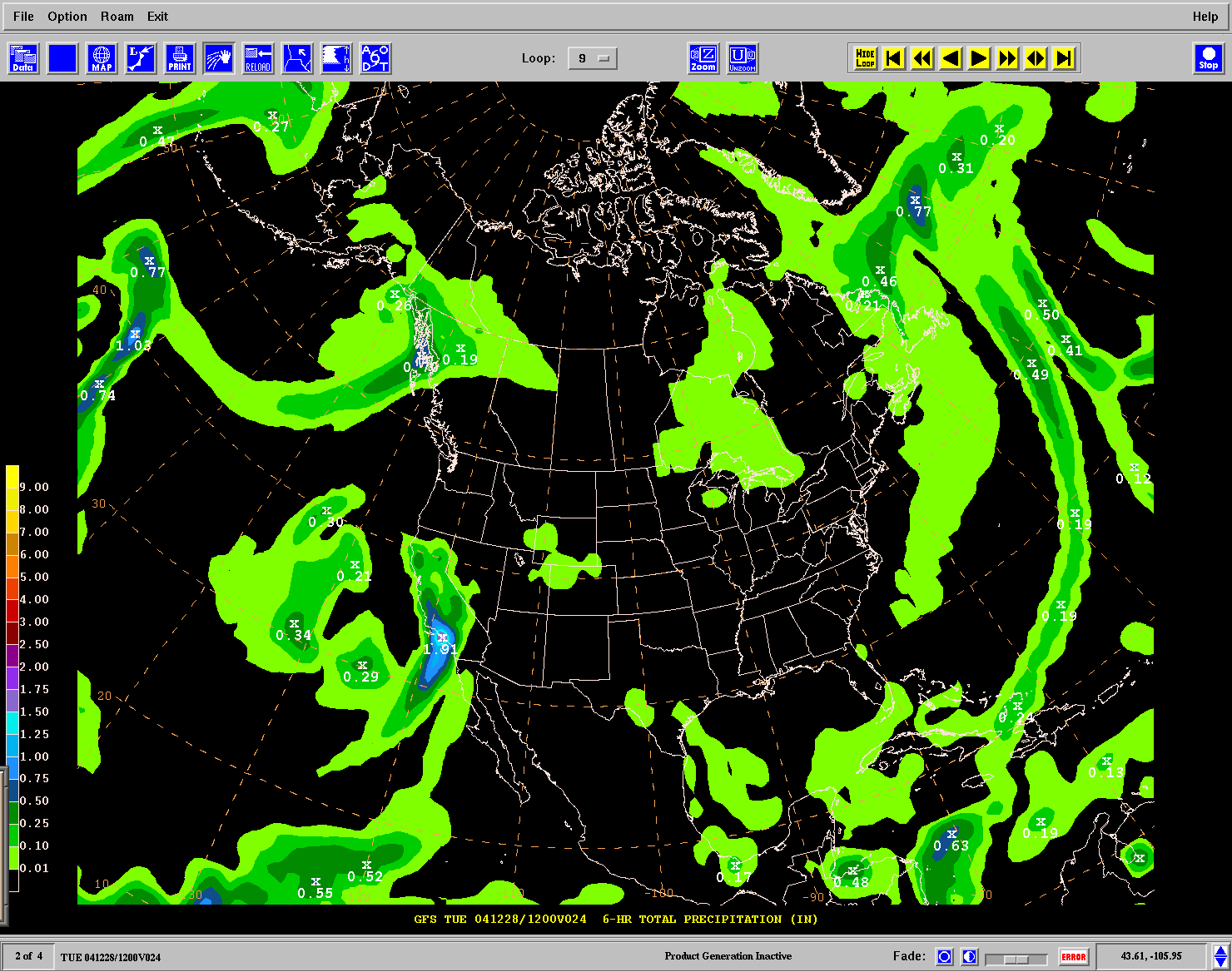
Task: Jump to the last frame of loop
Action: (x=1064, y=58)
